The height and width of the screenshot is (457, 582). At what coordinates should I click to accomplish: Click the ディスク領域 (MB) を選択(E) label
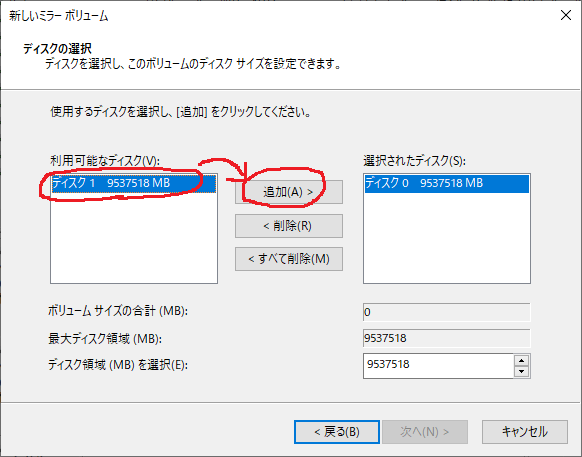point(118,365)
